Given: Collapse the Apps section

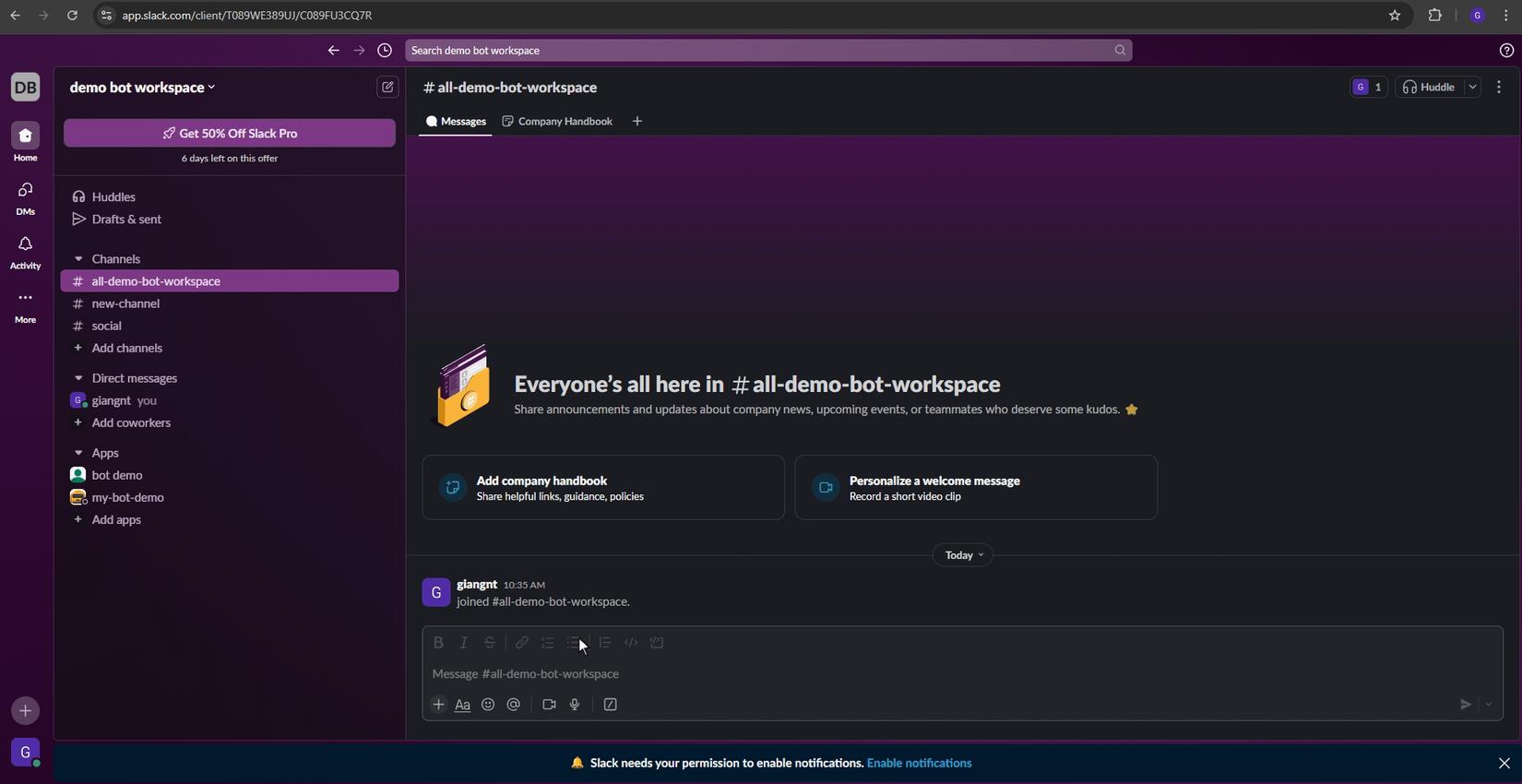Looking at the screenshot, I should pos(78,453).
